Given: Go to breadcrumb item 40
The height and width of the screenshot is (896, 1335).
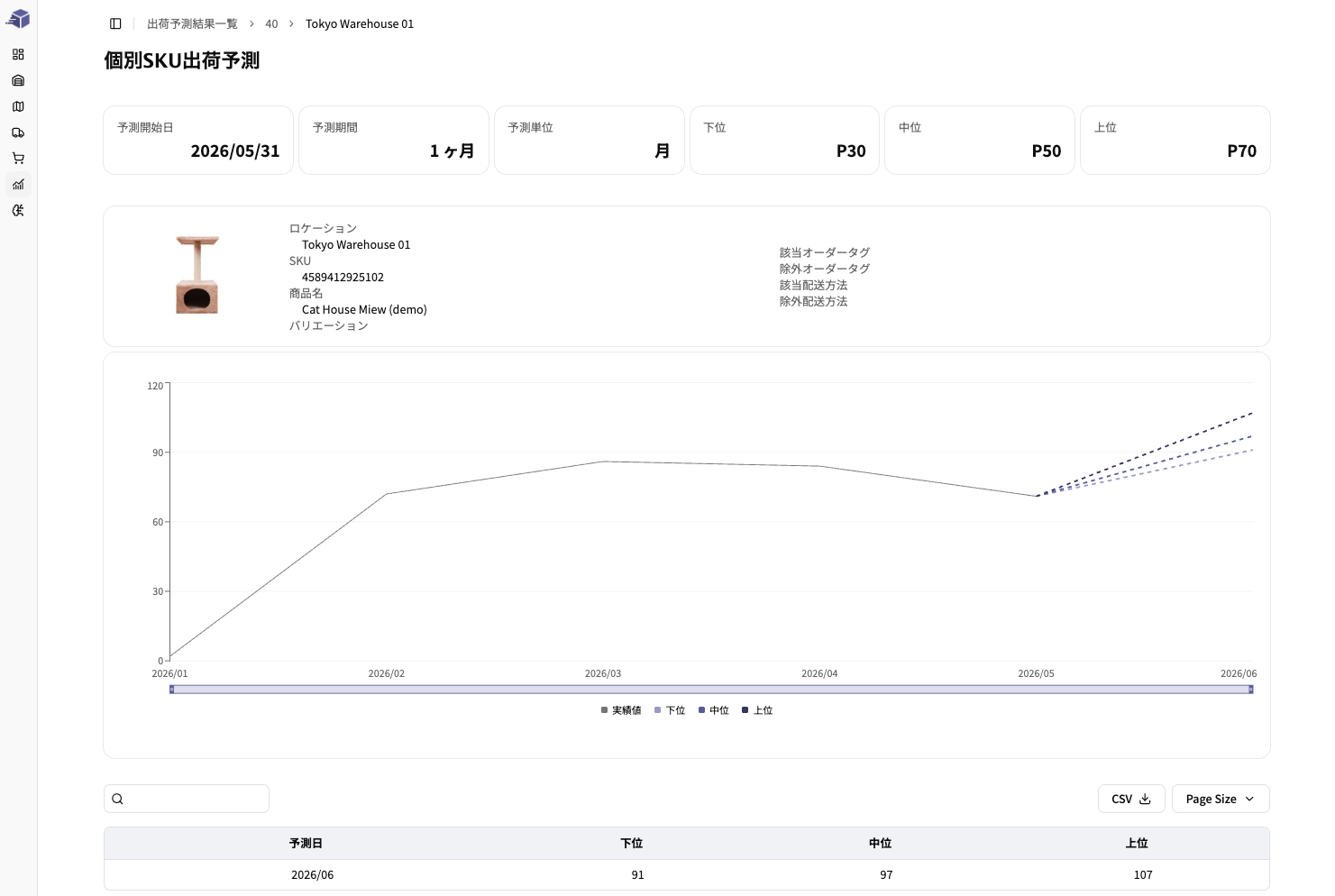Looking at the screenshot, I should 271,23.
